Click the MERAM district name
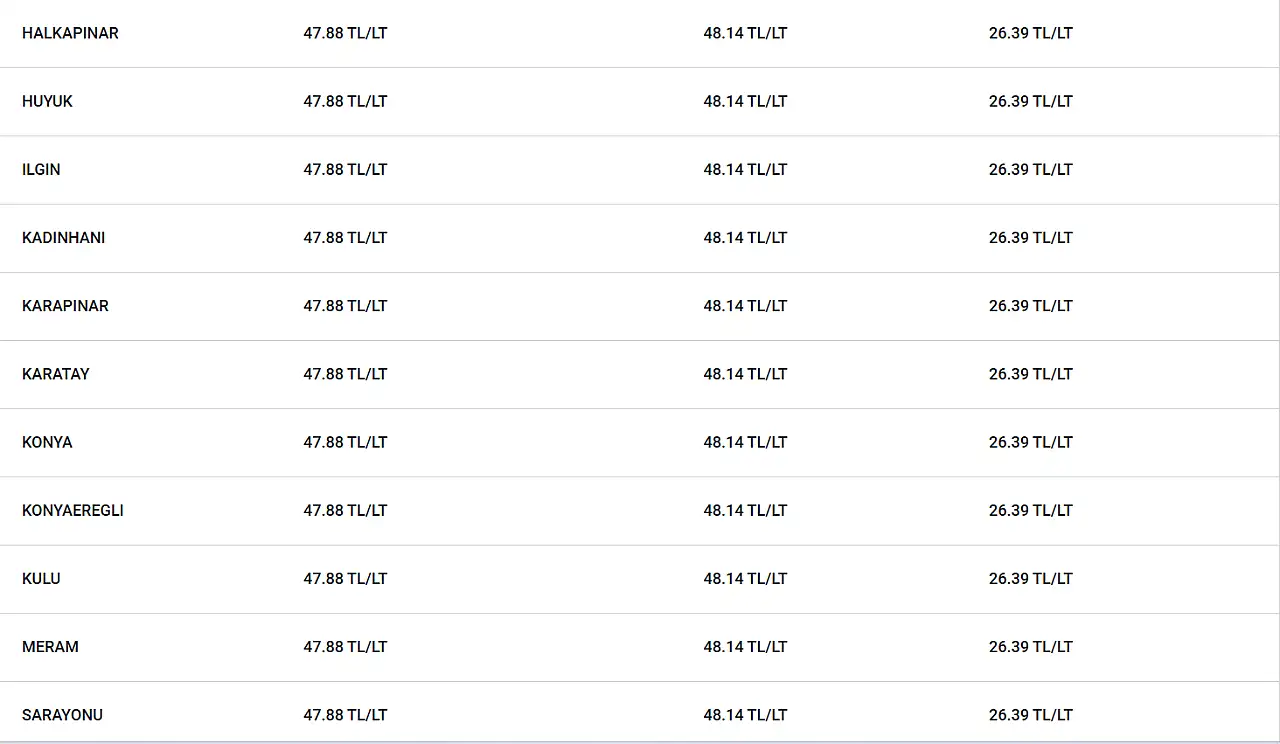This screenshot has width=1280, height=744. 50,645
